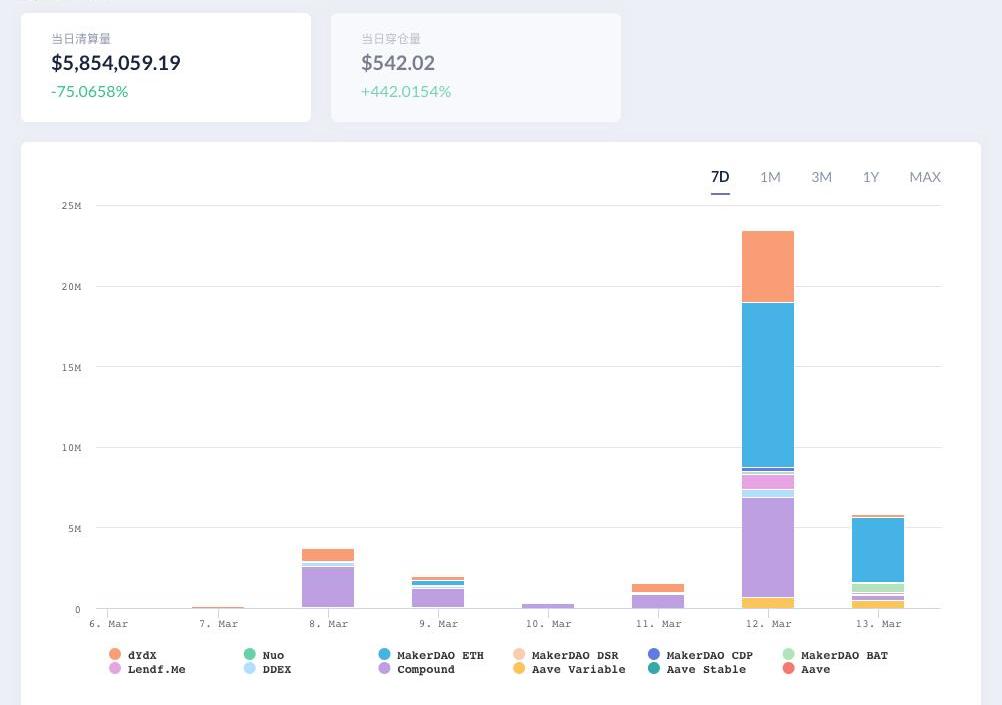This screenshot has height=705, width=1002.
Task: Toggle the MakerDAO BAT legend item
Action: click(843, 655)
